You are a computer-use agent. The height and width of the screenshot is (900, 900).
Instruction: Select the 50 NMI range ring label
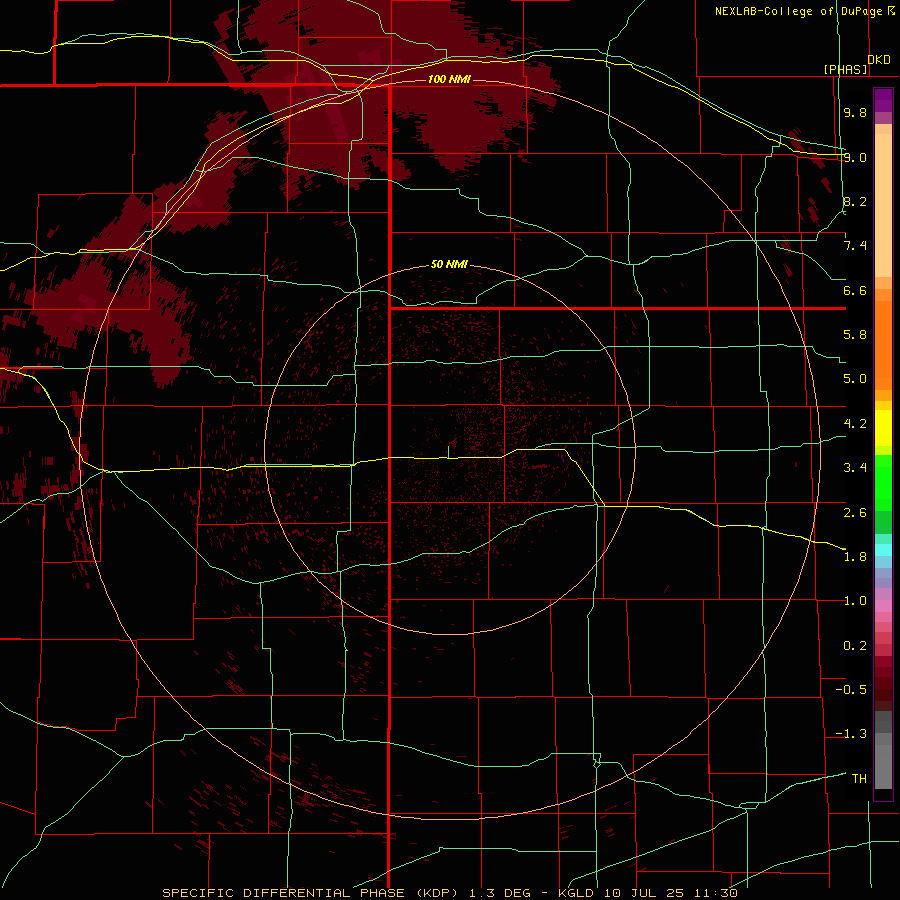coord(449,264)
